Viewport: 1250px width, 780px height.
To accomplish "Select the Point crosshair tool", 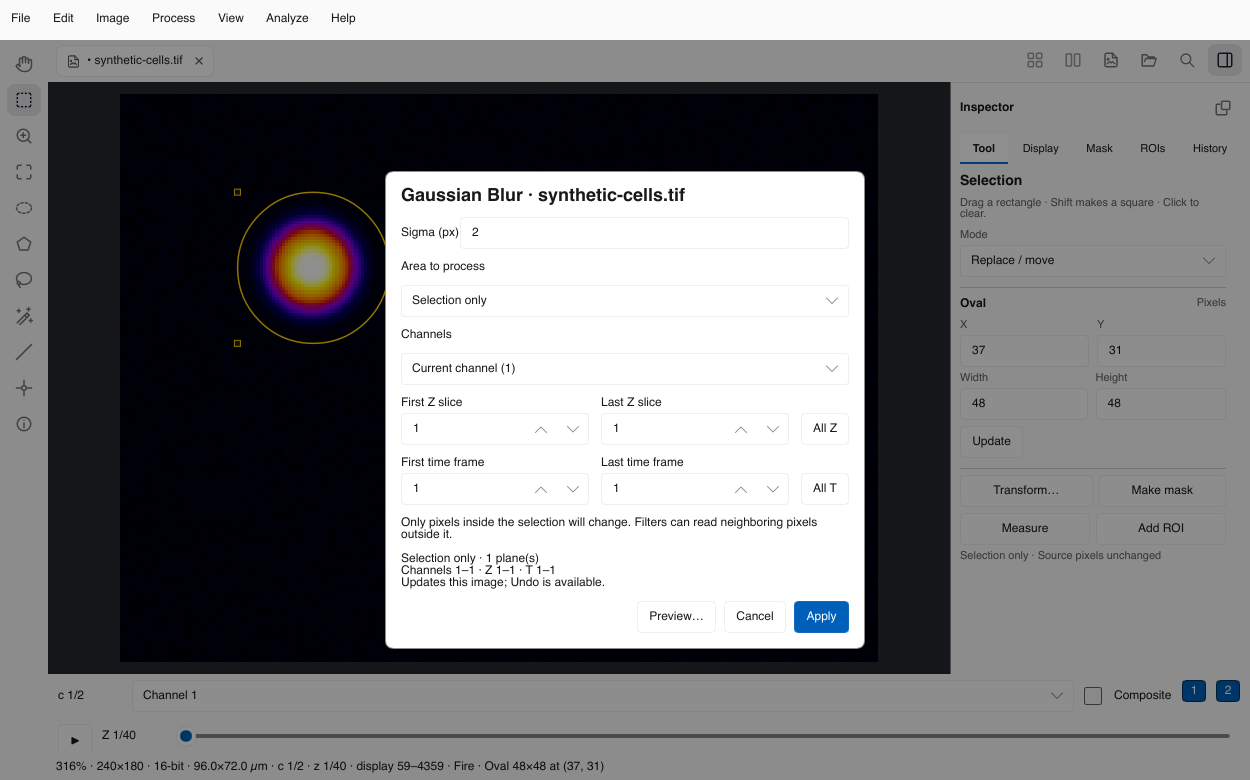I will (x=24, y=388).
